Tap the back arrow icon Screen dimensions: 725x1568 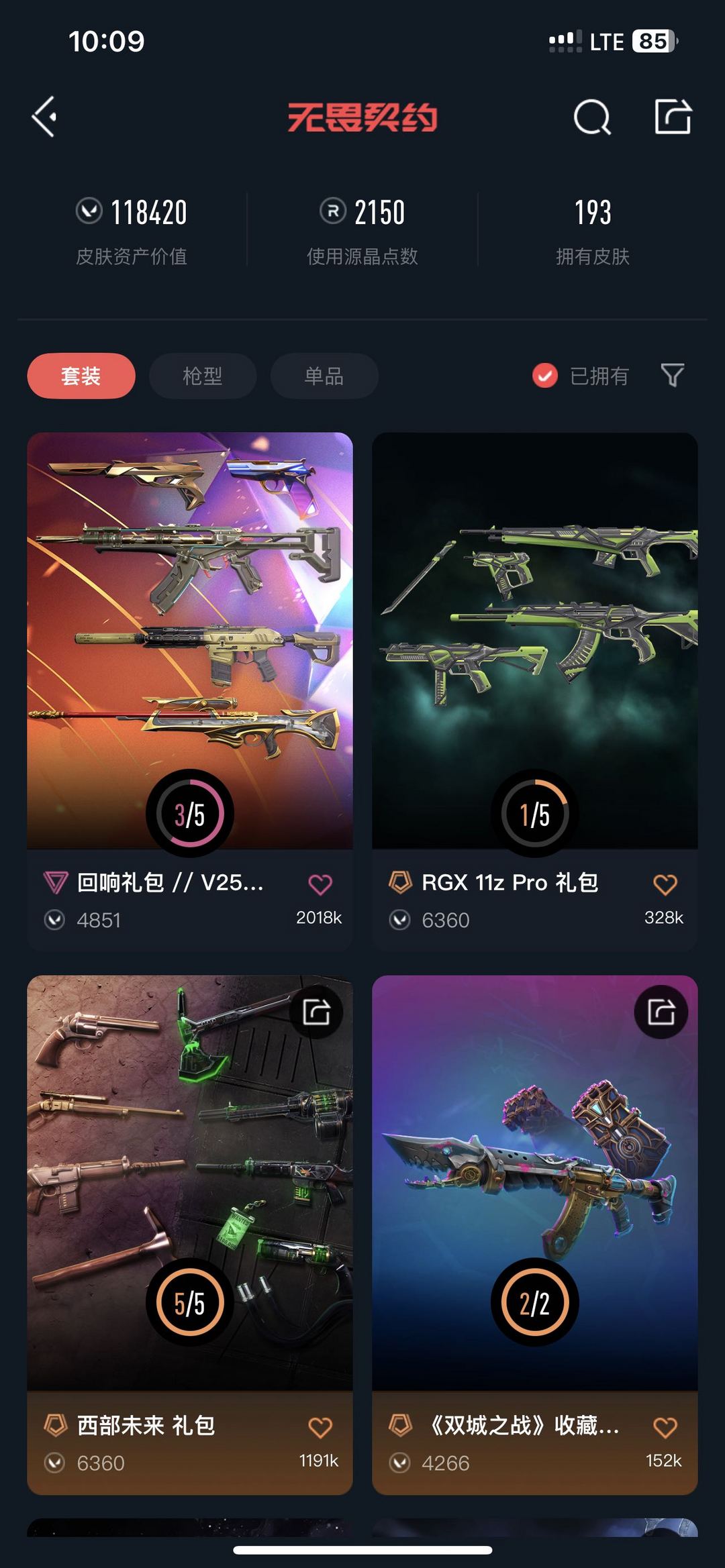(44, 117)
